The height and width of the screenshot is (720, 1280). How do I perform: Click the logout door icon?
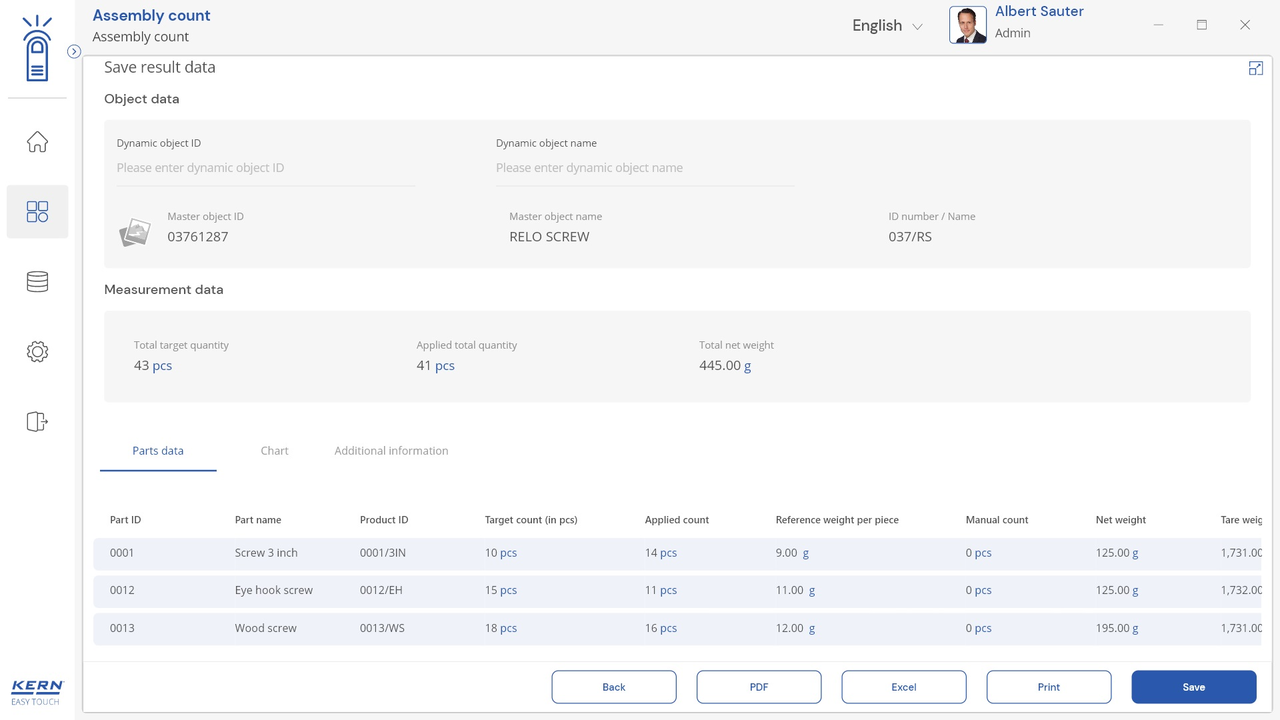pos(37,422)
